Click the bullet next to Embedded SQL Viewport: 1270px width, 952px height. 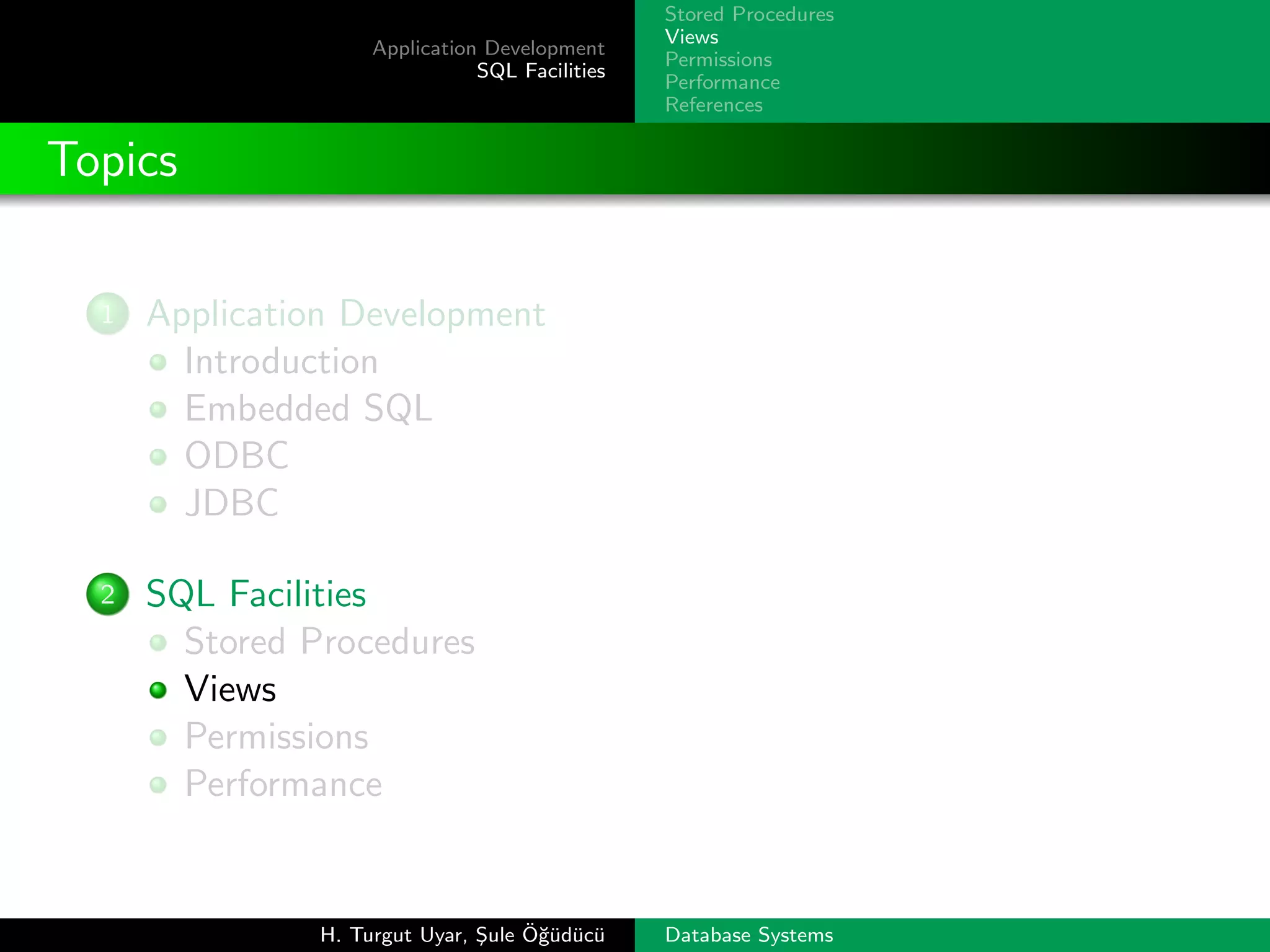pyautogui.click(x=158, y=409)
